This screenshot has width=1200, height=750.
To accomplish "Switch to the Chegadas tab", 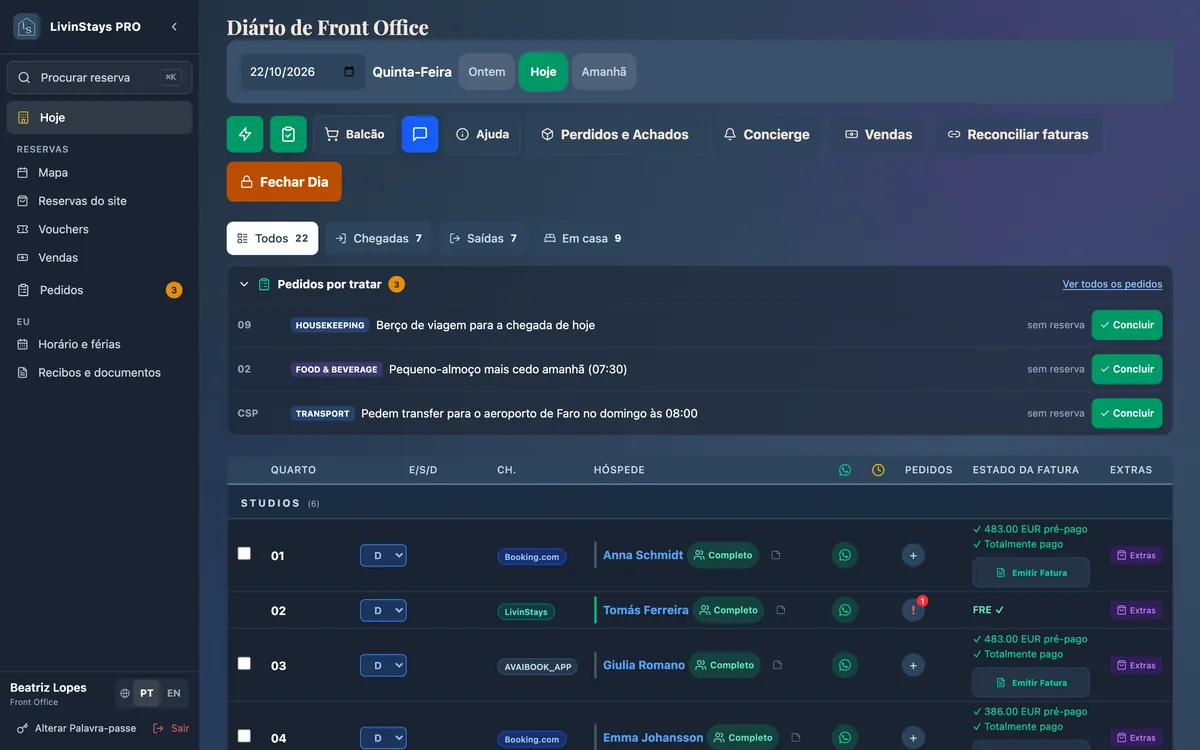I will (378, 239).
